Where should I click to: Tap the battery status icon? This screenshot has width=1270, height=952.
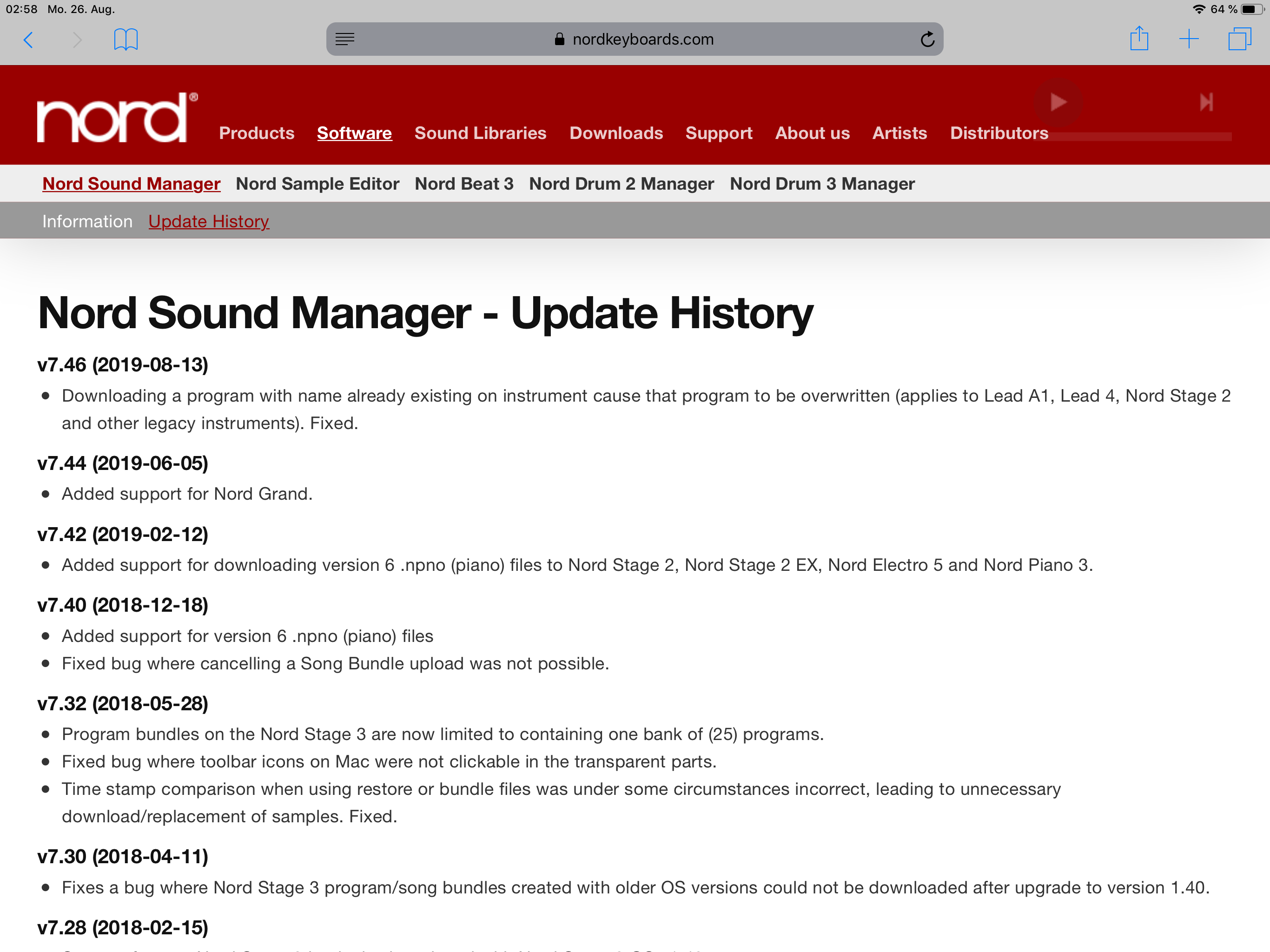1251,9
